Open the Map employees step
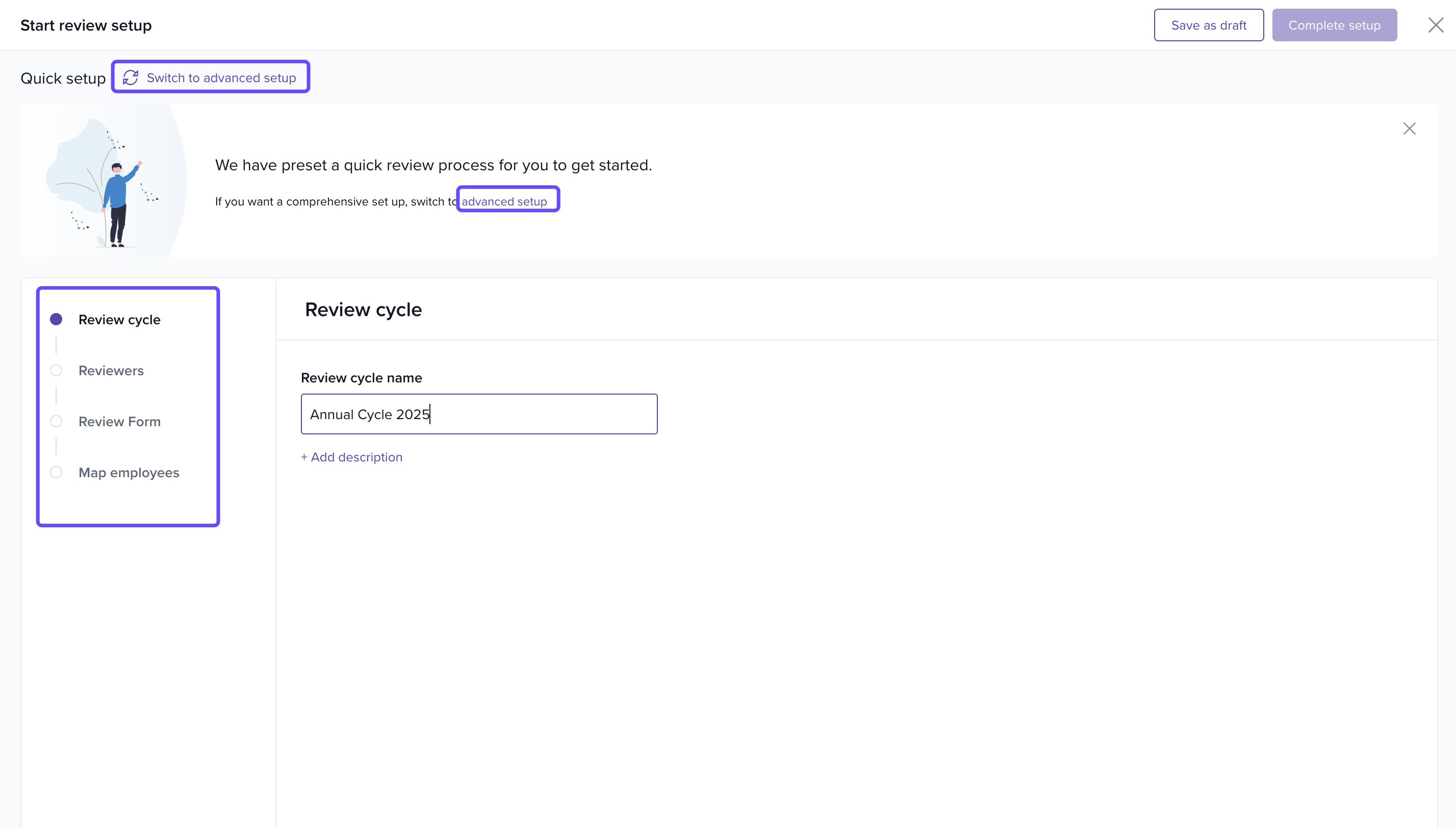Screen dimensions: 1456x828 129,473
